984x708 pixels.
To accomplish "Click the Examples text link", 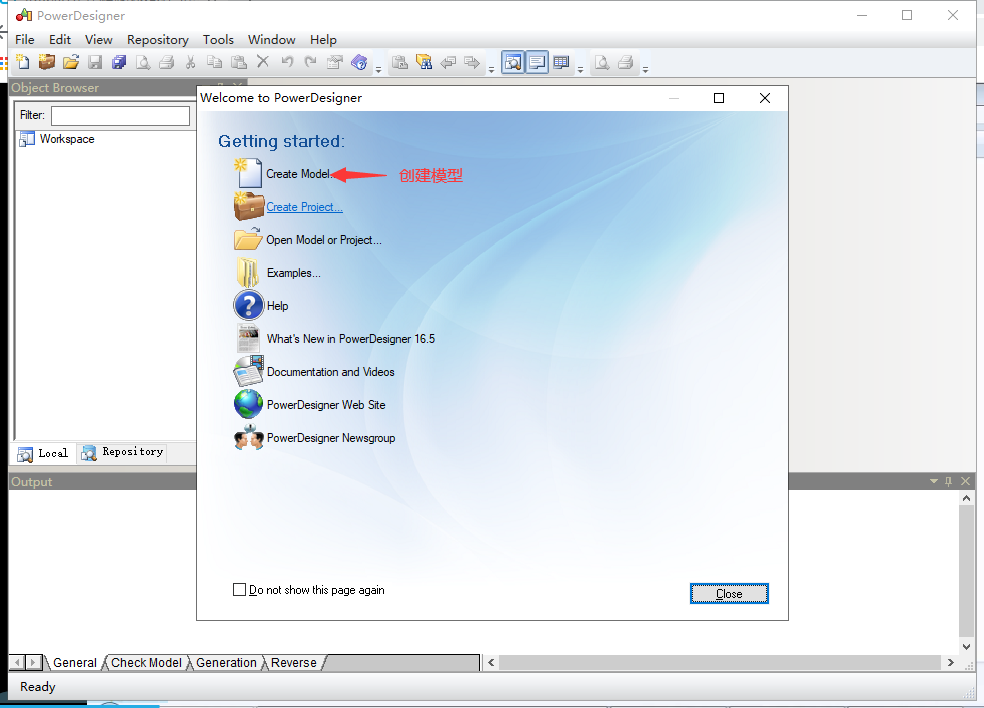I will [294, 272].
